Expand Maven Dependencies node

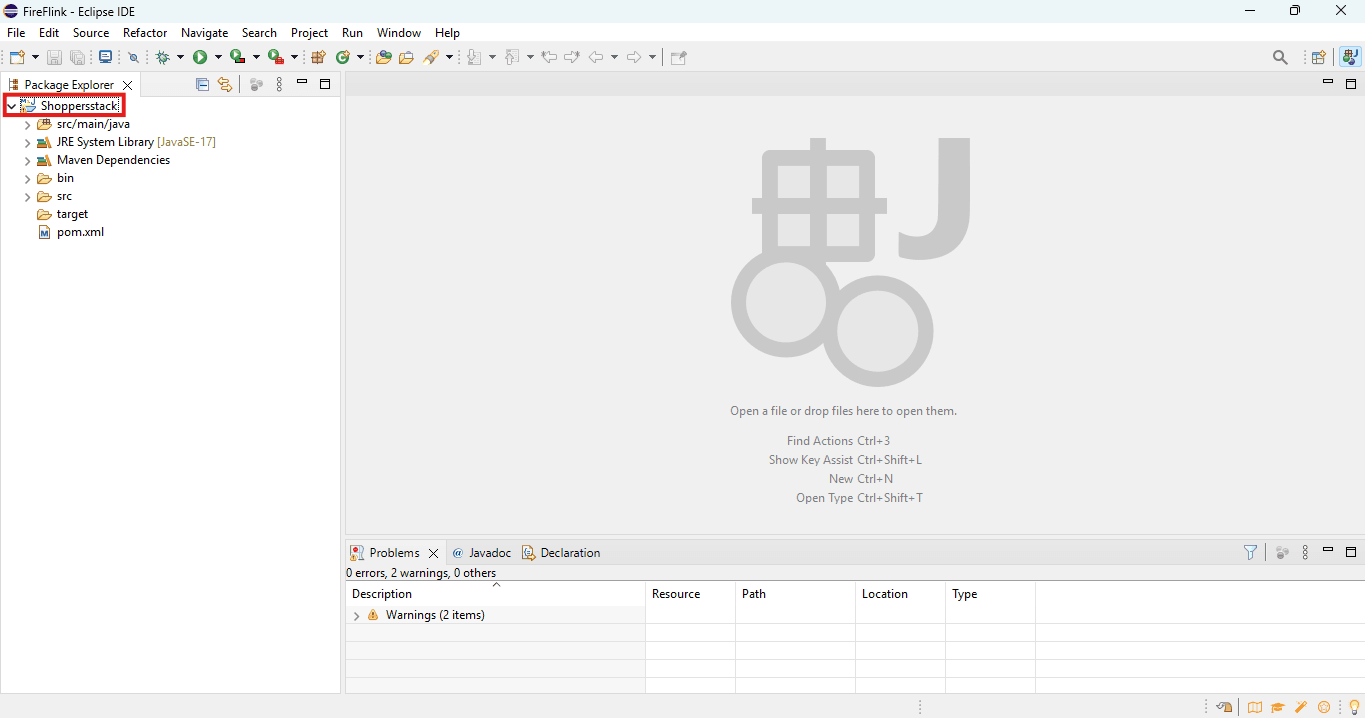coord(28,161)
